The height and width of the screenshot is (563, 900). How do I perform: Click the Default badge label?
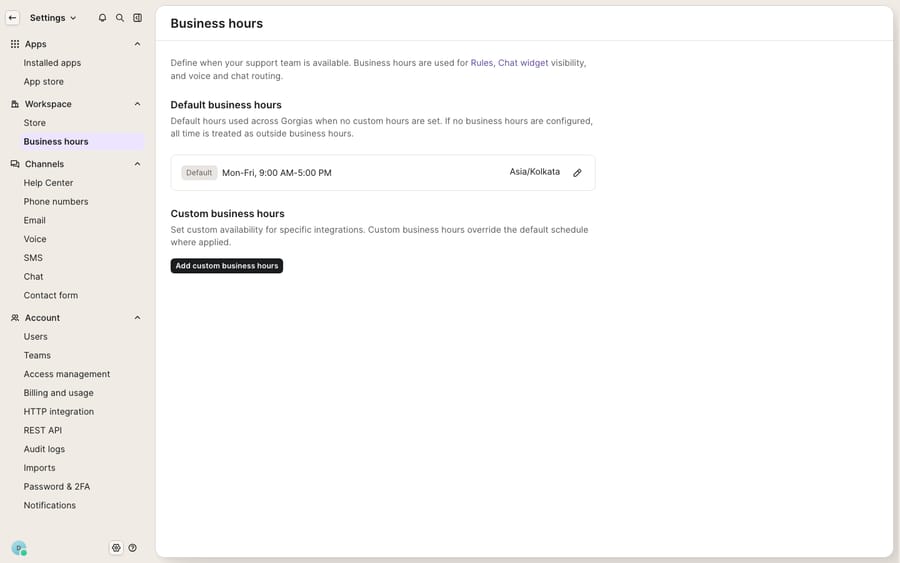click(x=199, y=173)
